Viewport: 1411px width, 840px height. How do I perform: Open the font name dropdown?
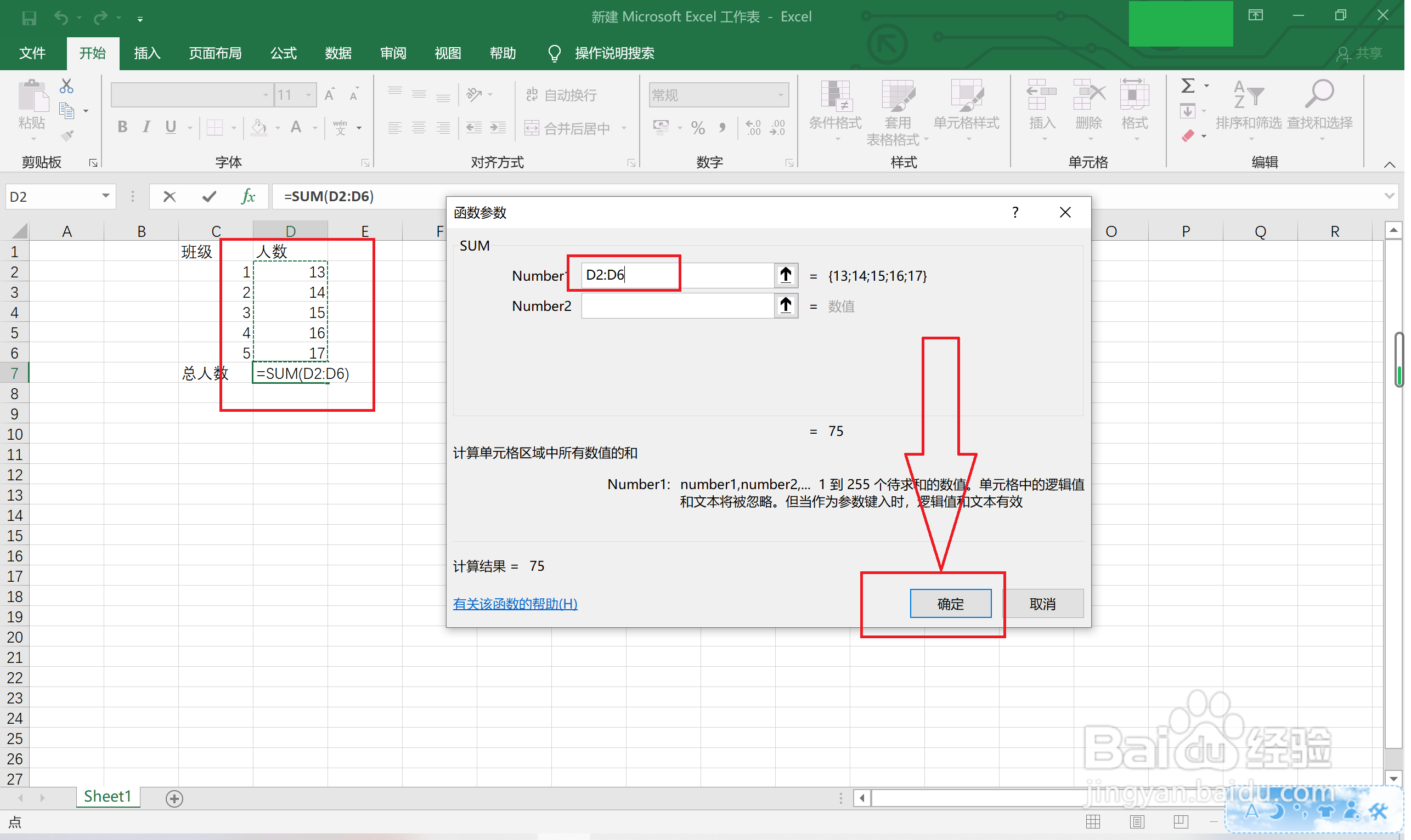pos(267,95)
